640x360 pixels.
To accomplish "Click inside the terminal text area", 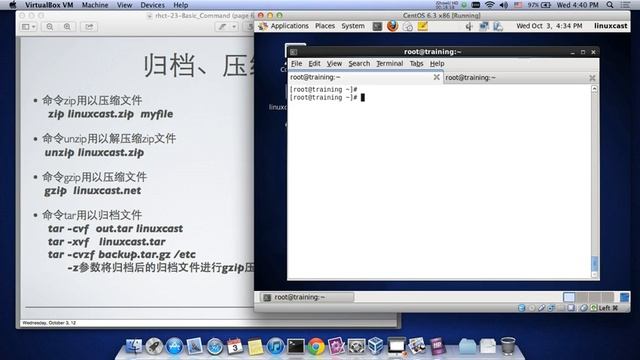I will tap(440, 182).
